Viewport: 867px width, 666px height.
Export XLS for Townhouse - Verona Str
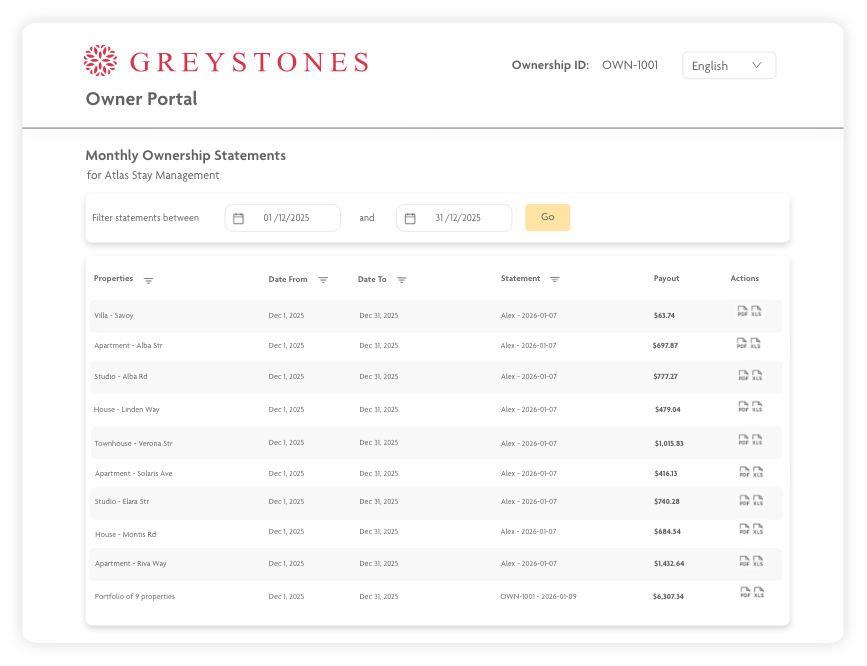coord(757,440)
